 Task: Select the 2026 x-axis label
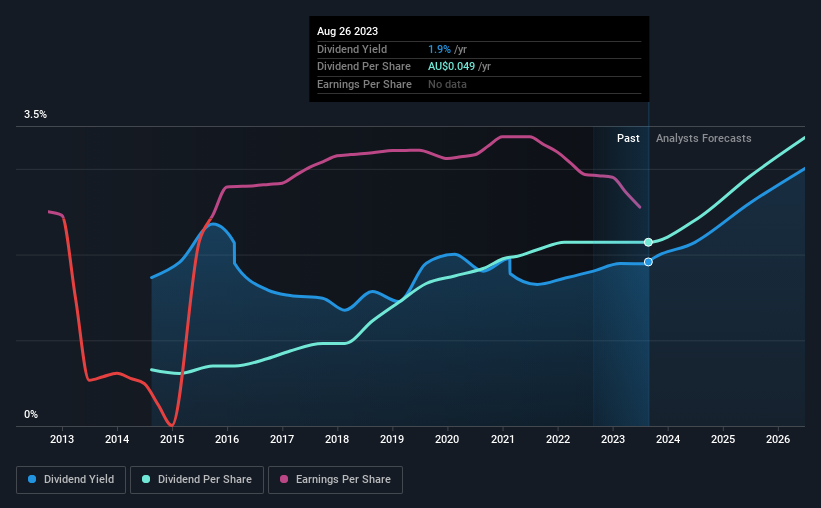(x=778, y=439)
